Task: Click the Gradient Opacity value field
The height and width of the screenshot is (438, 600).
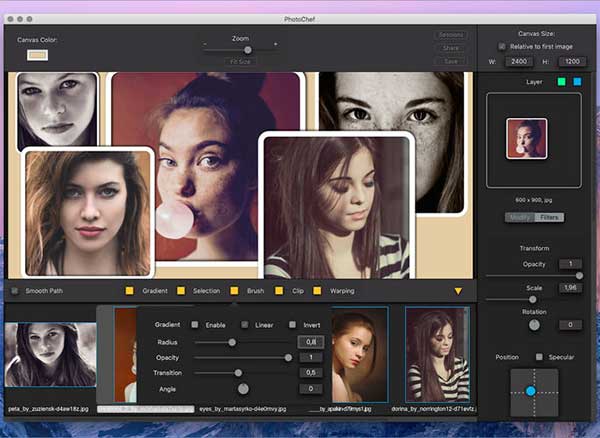Action: click(311, 357)
